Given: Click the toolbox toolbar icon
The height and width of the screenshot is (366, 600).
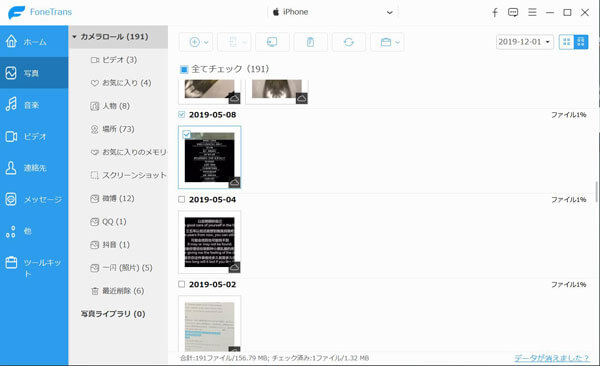Looking at the screenshot, I should click(386, 42).
